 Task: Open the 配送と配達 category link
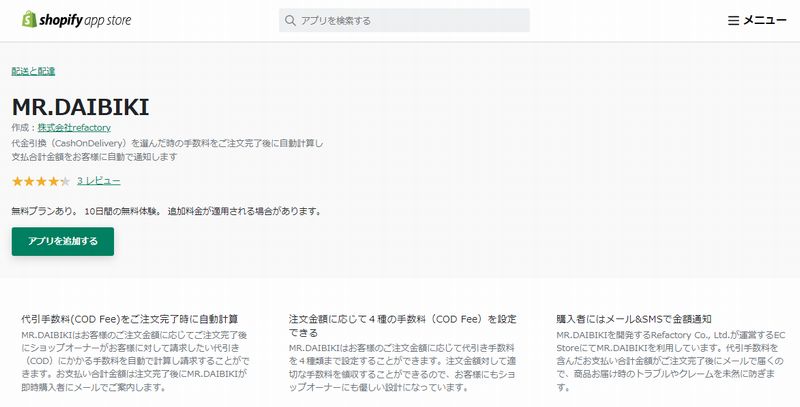(x=33, y=71)
